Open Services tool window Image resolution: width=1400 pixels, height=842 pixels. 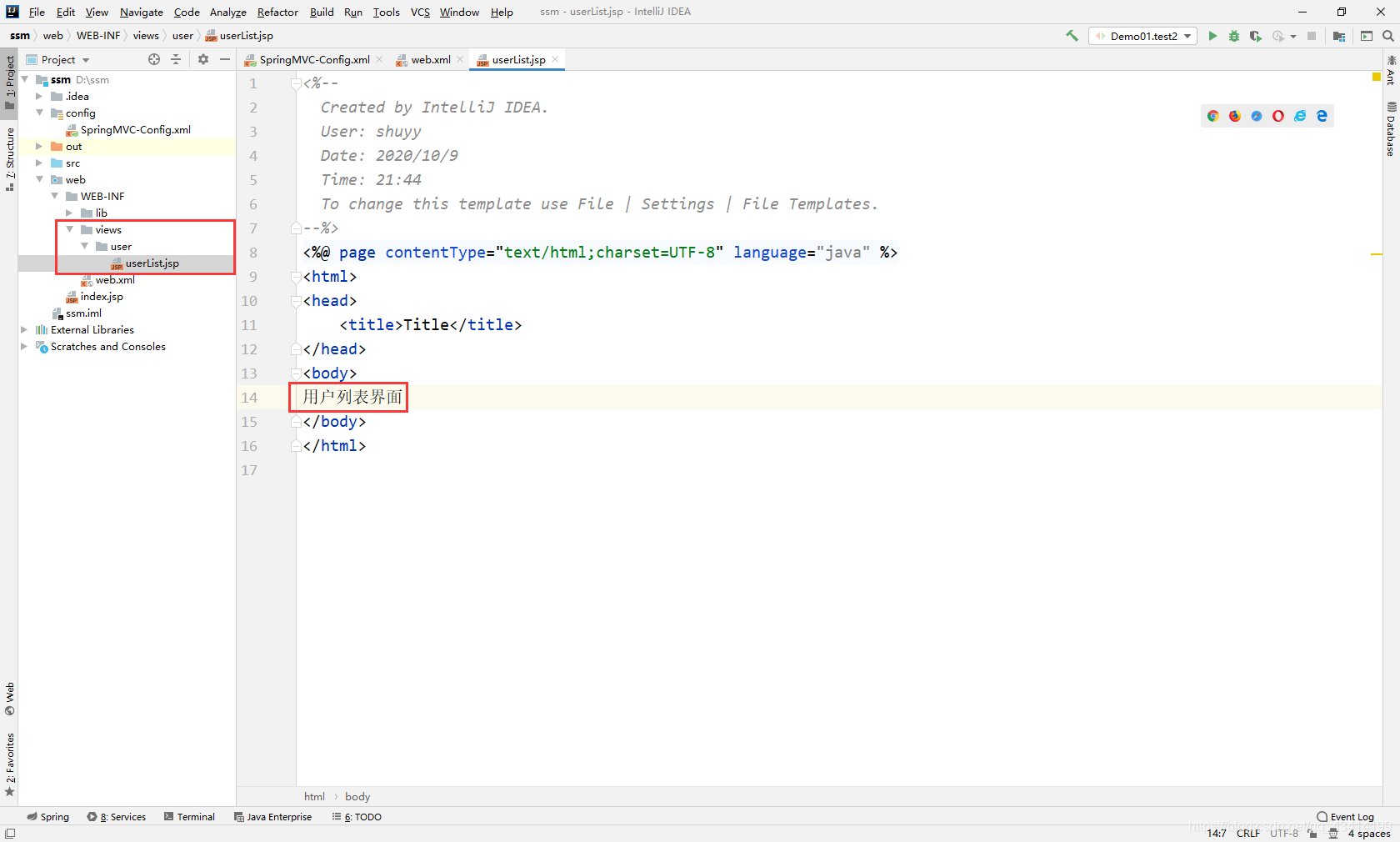tap(117, 817)
